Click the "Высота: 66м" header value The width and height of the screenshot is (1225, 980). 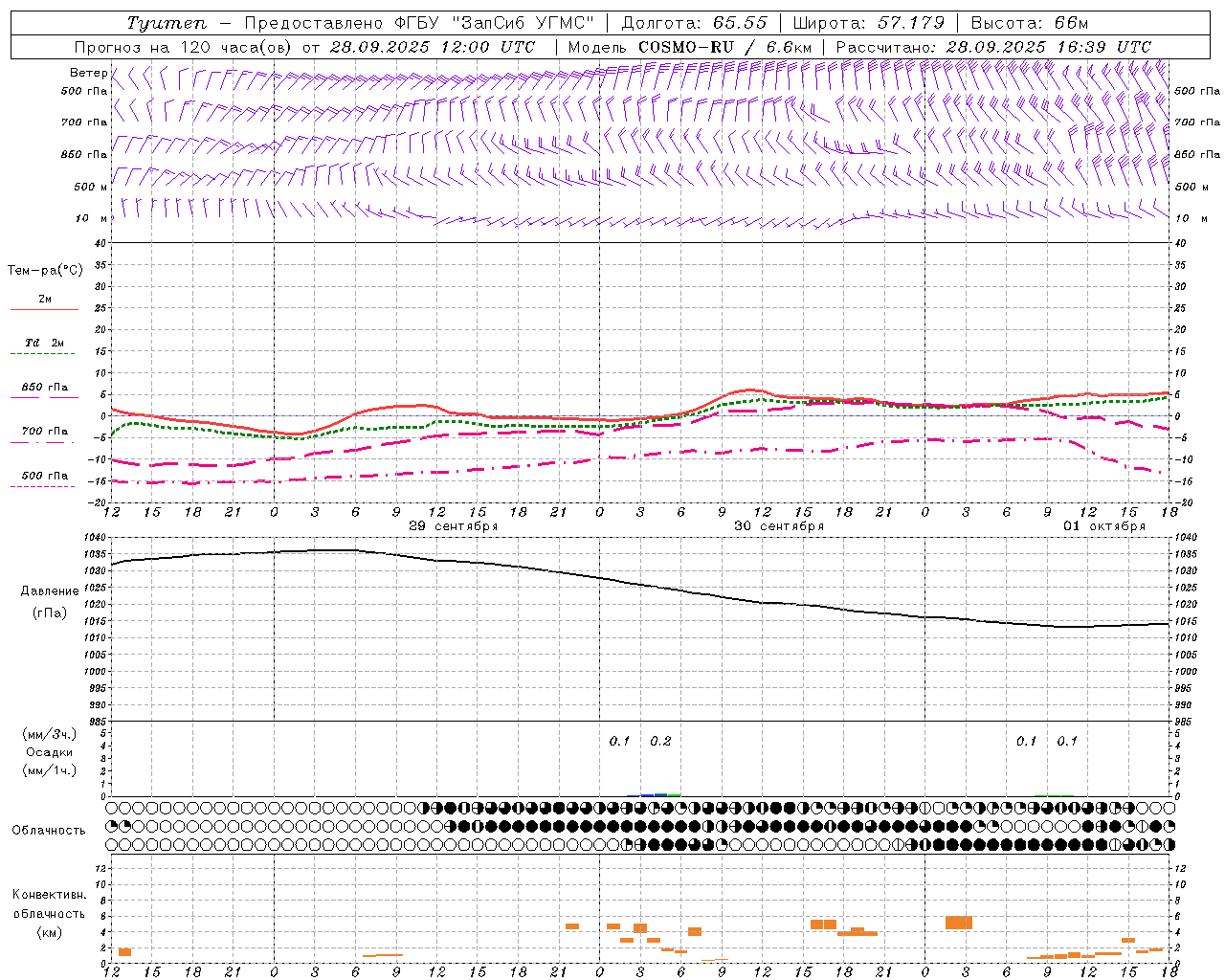click(x=1030, y=23)
